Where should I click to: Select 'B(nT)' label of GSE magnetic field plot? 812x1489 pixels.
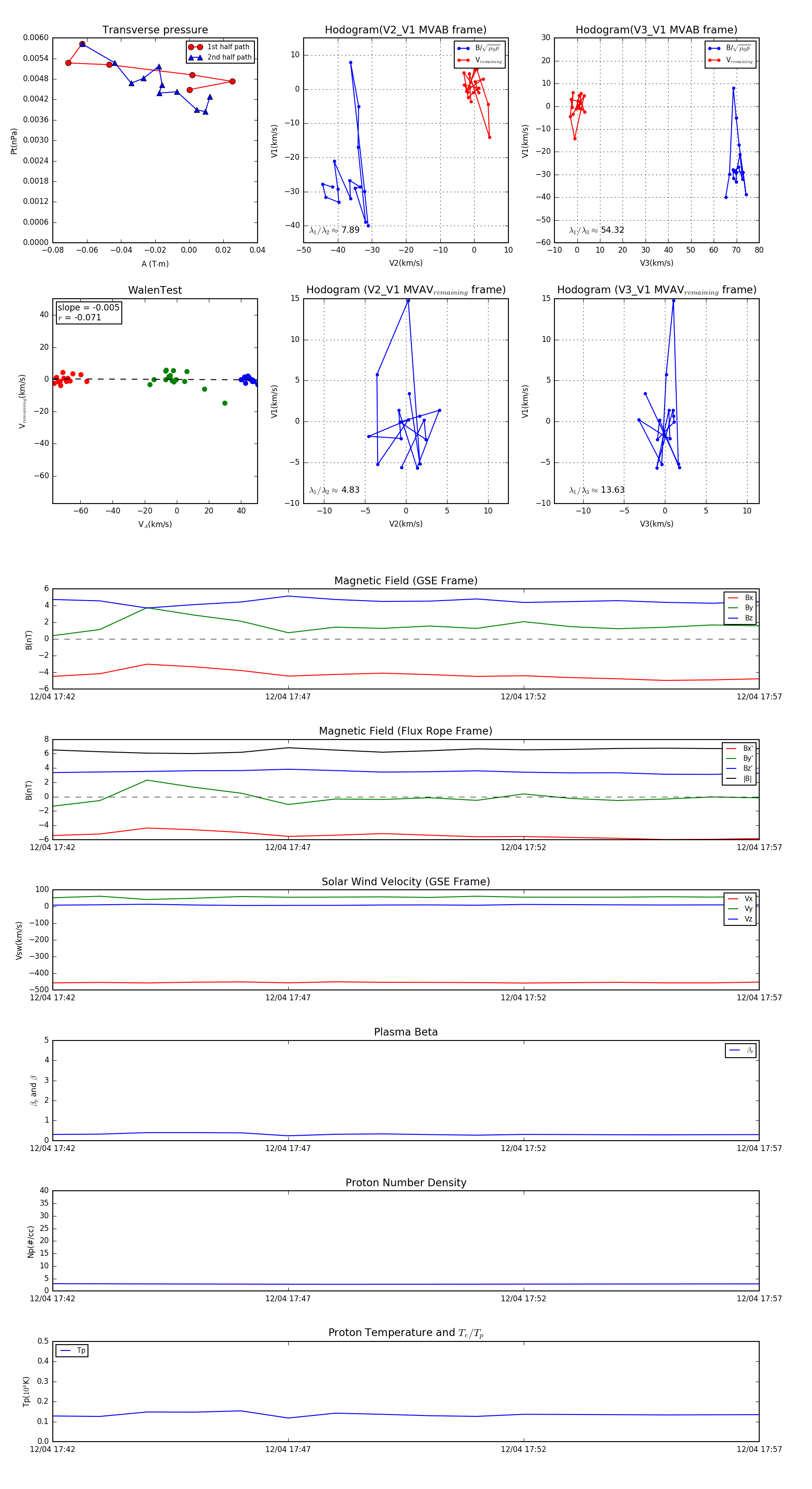[29, 640]
